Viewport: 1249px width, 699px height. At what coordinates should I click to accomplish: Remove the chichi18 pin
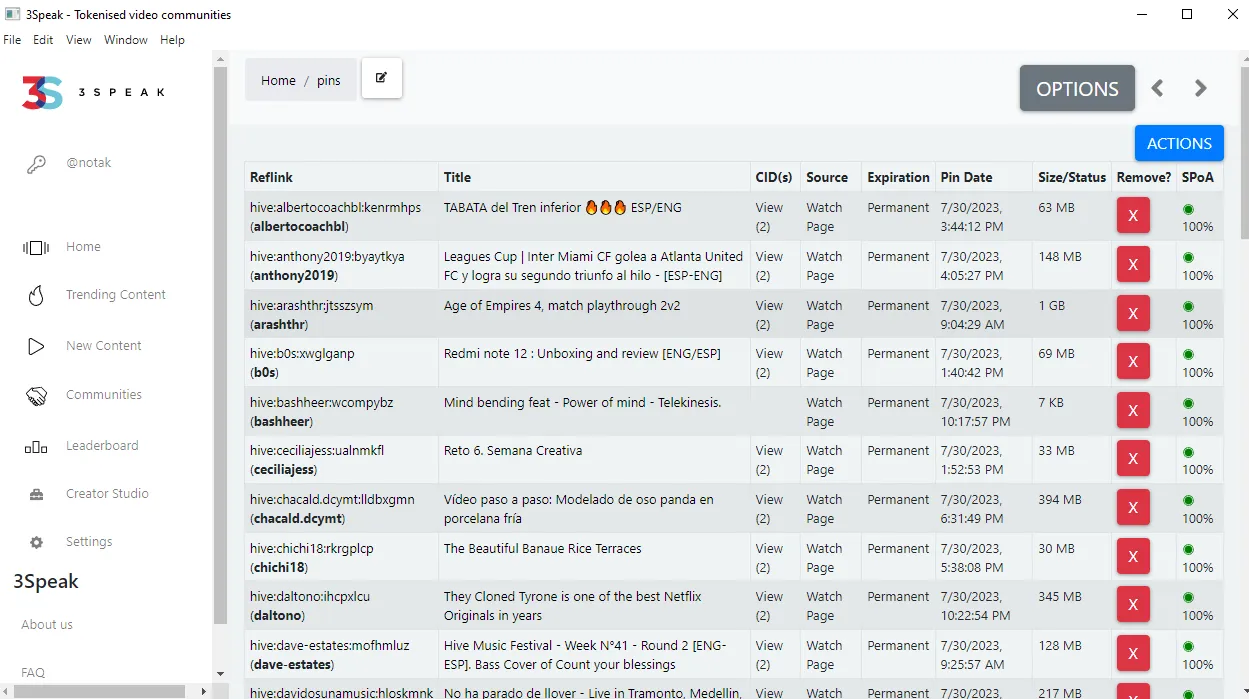pyautogui.click(x=1133, y=557)
